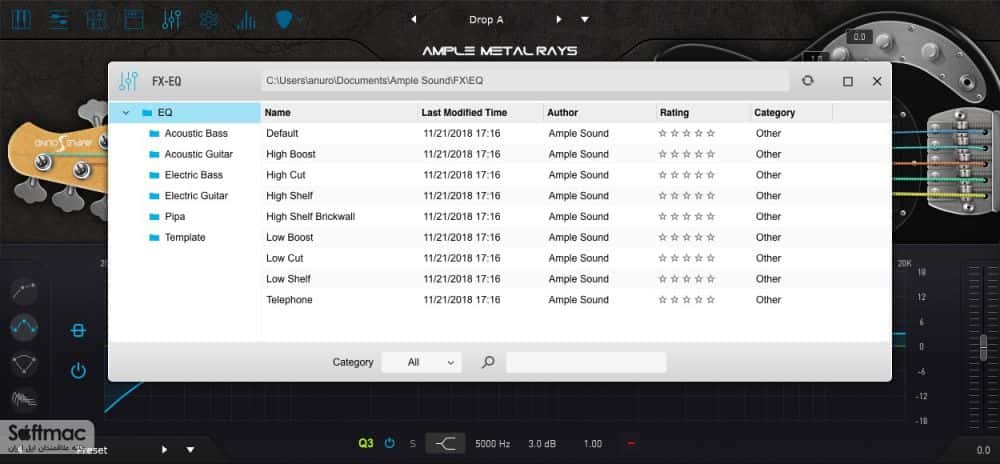Screen dimensions: 1000x464
Task: Open the keyboard panel icon in top toolbar
Action: (x=20, y=20)
